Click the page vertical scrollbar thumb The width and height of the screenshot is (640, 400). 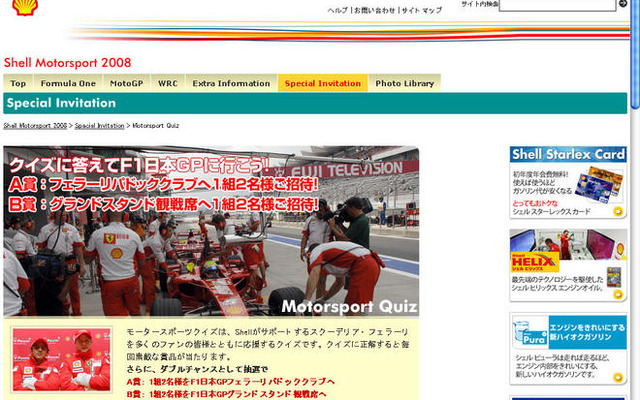[x=635, y=54]
